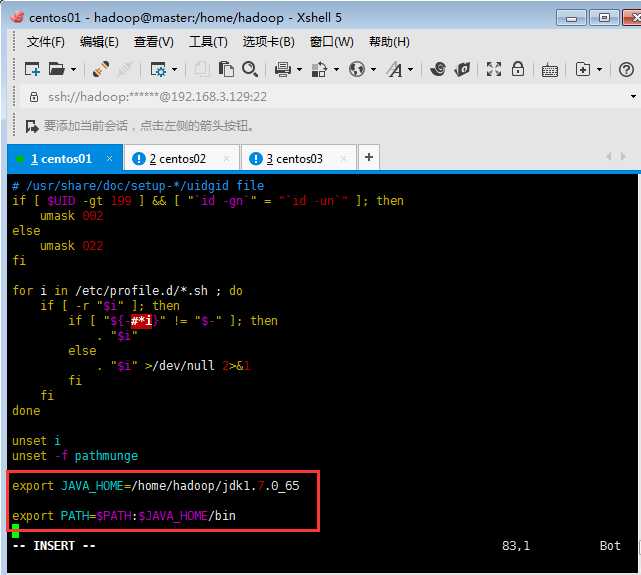Click the export JAVA_HOME line
This screenshot has height=575, width=641.
coord(156,486)
